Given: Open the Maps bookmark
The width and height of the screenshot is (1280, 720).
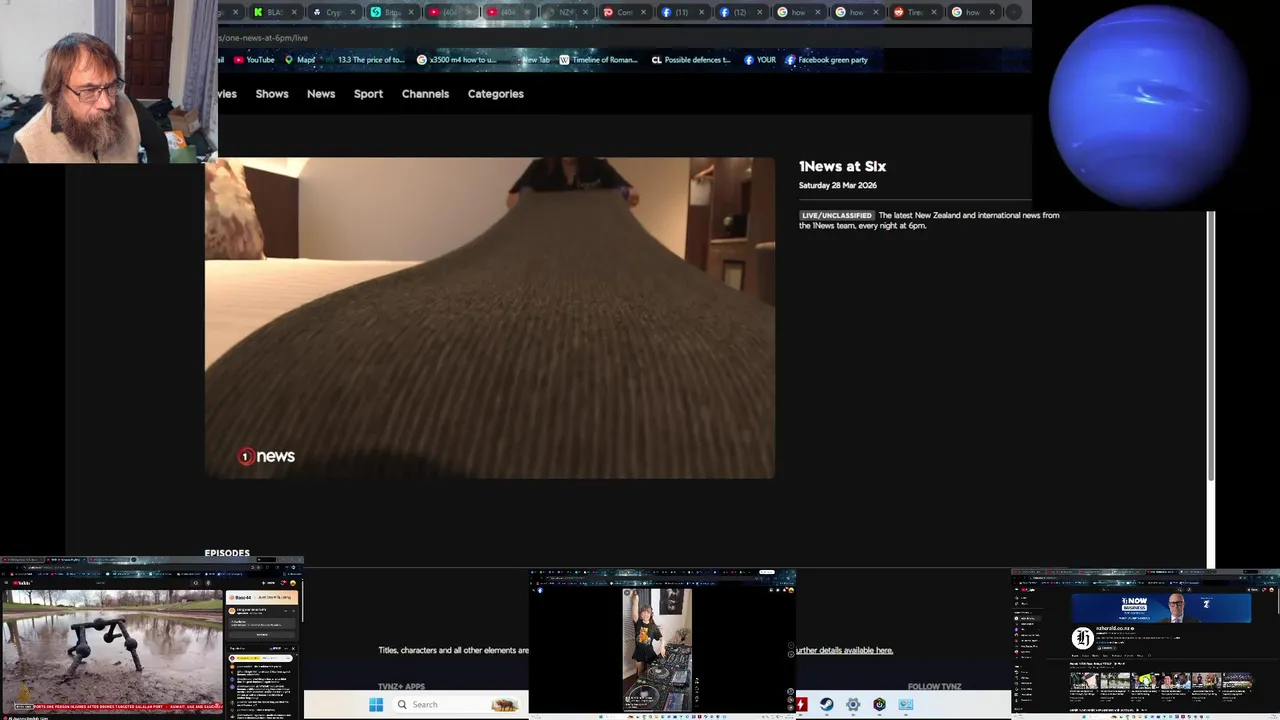Looking at the screenshot, I should (300, 60).
